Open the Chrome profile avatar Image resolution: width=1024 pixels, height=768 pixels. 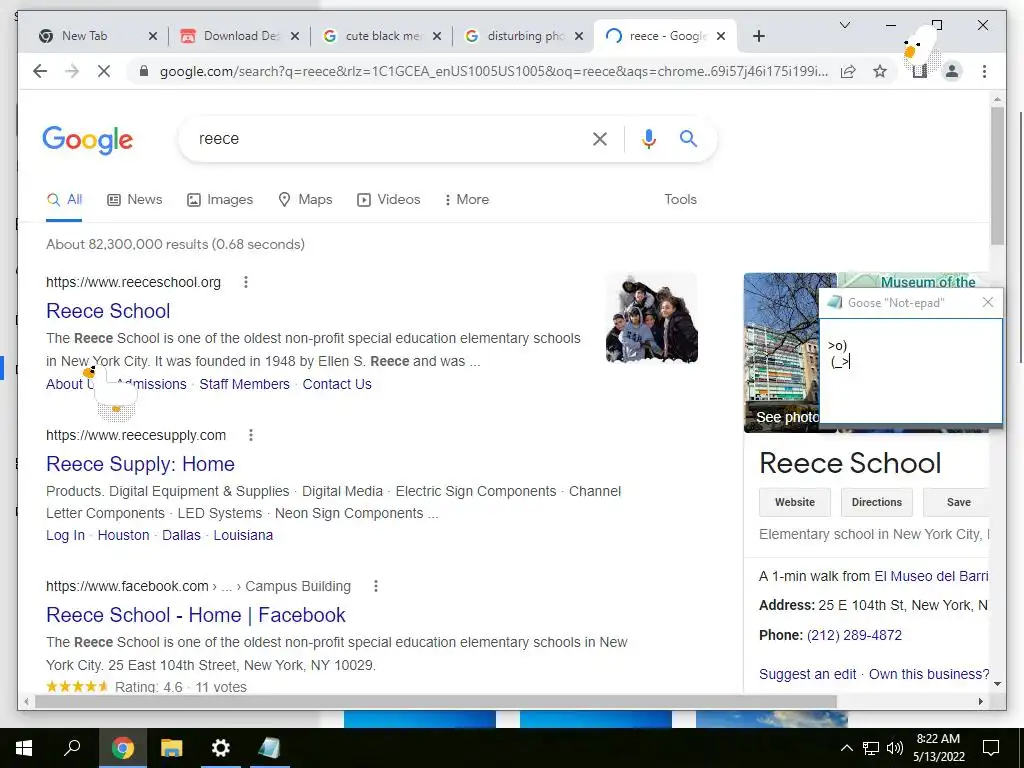click(952, 71)
